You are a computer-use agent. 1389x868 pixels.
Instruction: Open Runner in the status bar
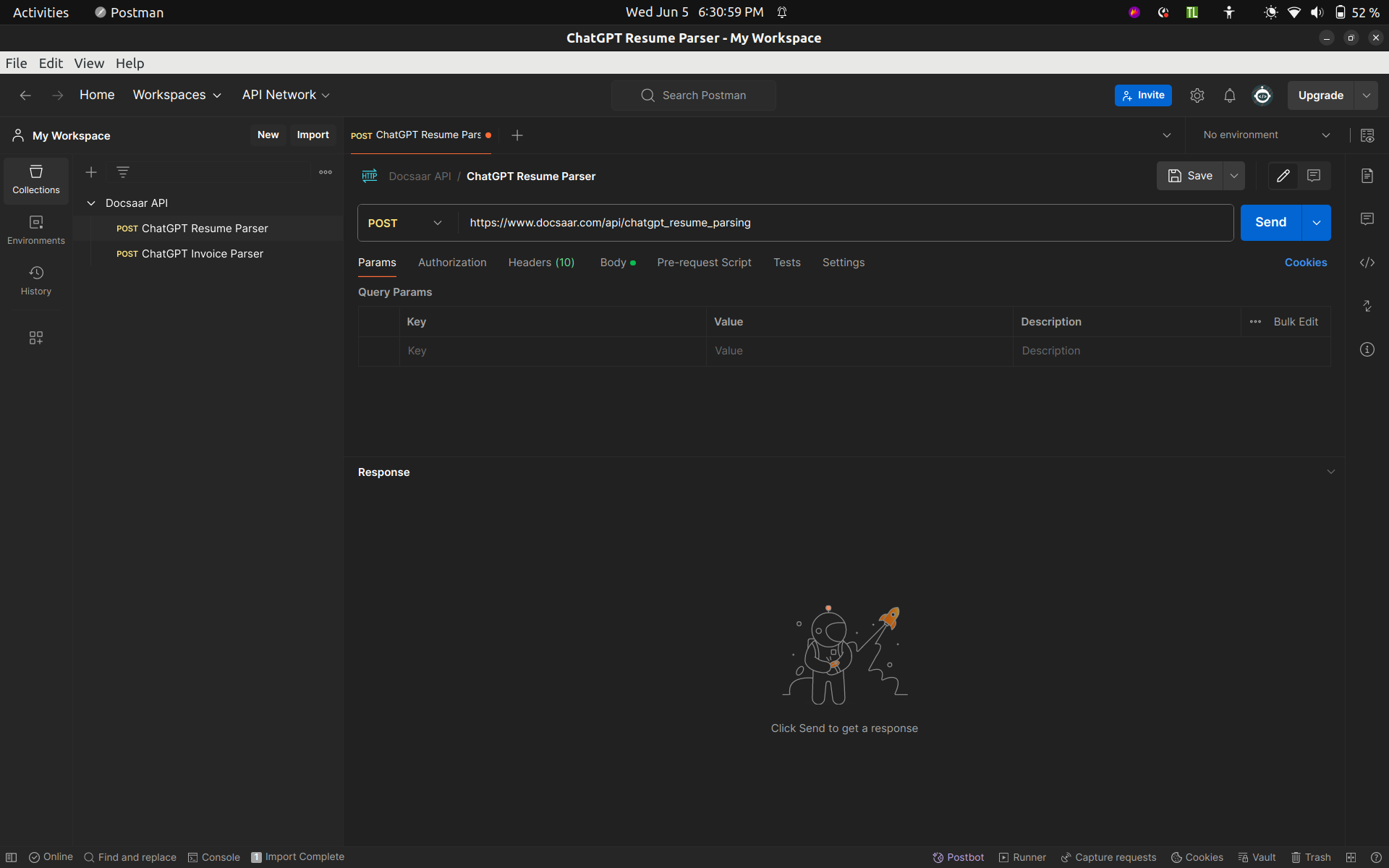[x=1022, y=857]
